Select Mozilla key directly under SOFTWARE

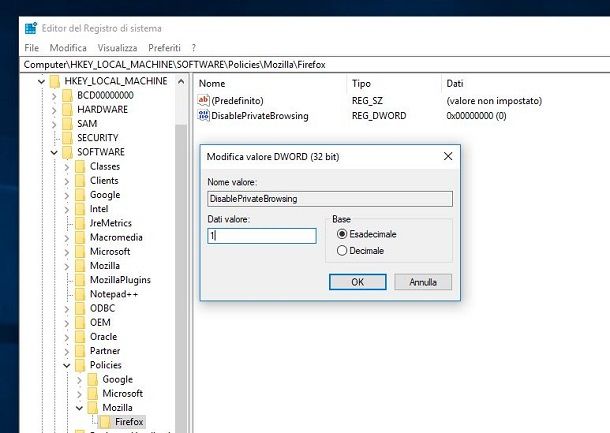105,266
